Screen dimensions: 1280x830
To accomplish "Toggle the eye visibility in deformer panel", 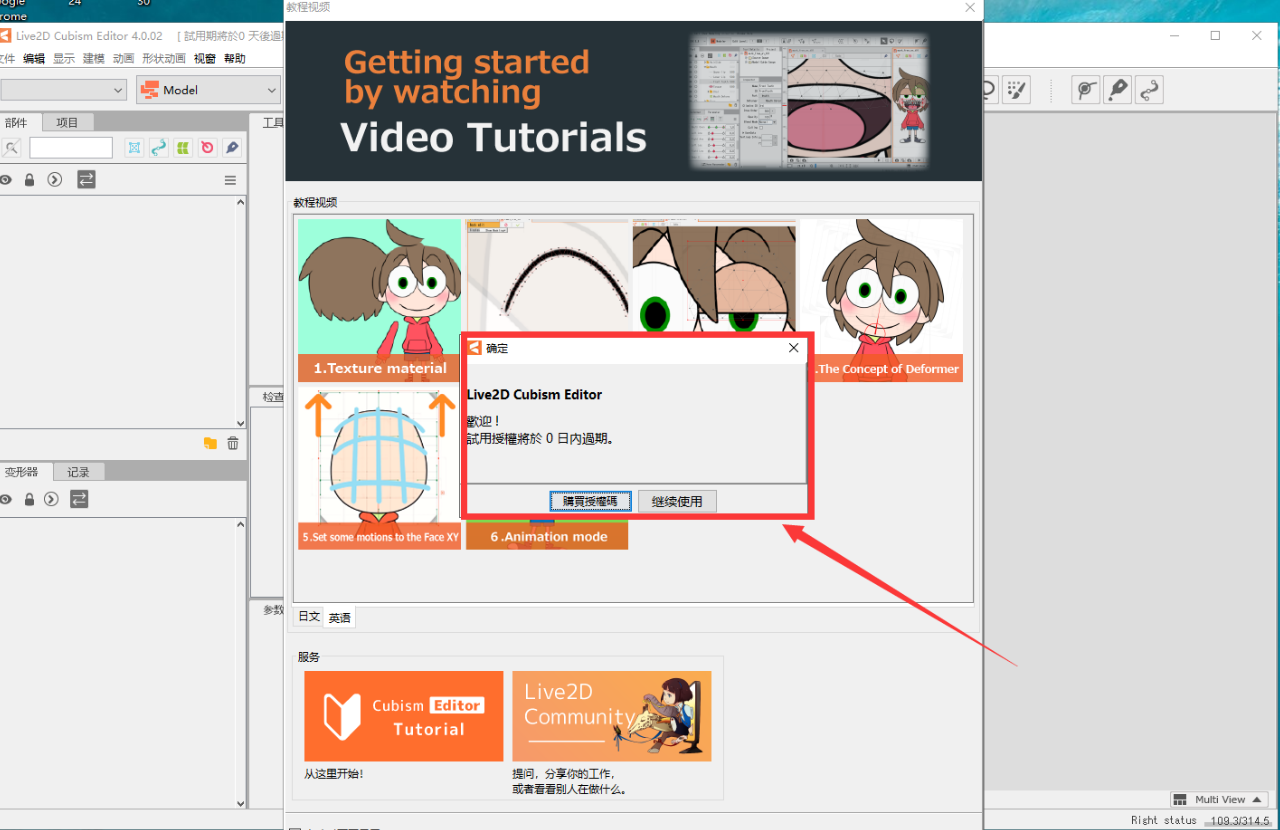I will click(x=5, y=499).
